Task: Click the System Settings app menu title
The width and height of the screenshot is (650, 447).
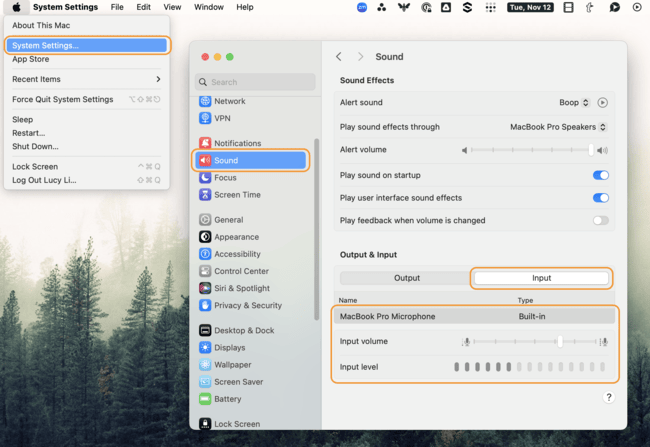Action: click(x=65, y=7)
